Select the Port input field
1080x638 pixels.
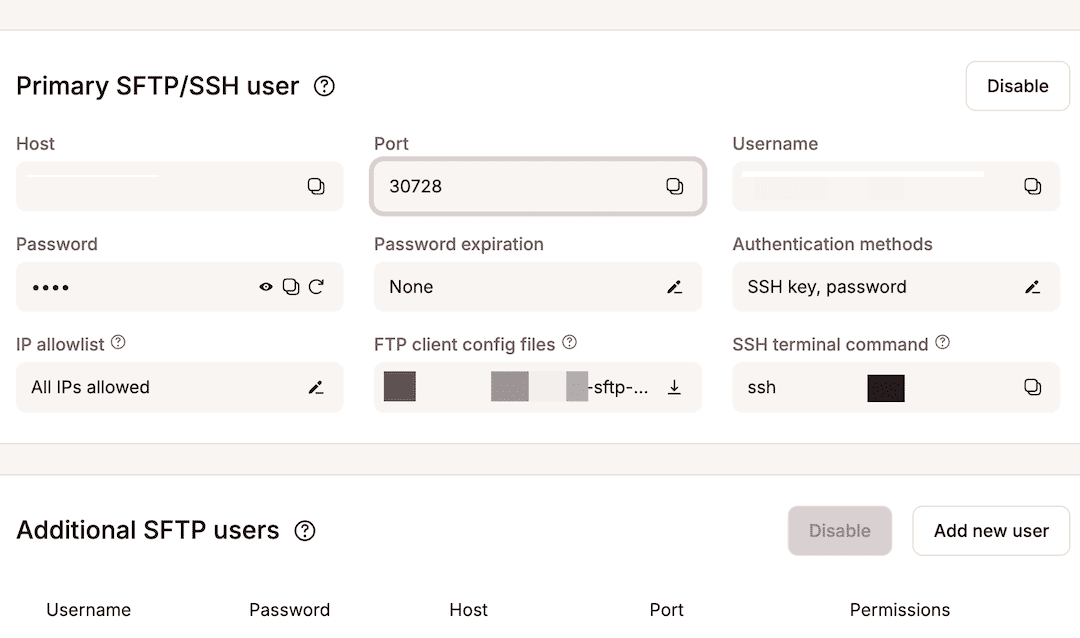tap(500, 186)
